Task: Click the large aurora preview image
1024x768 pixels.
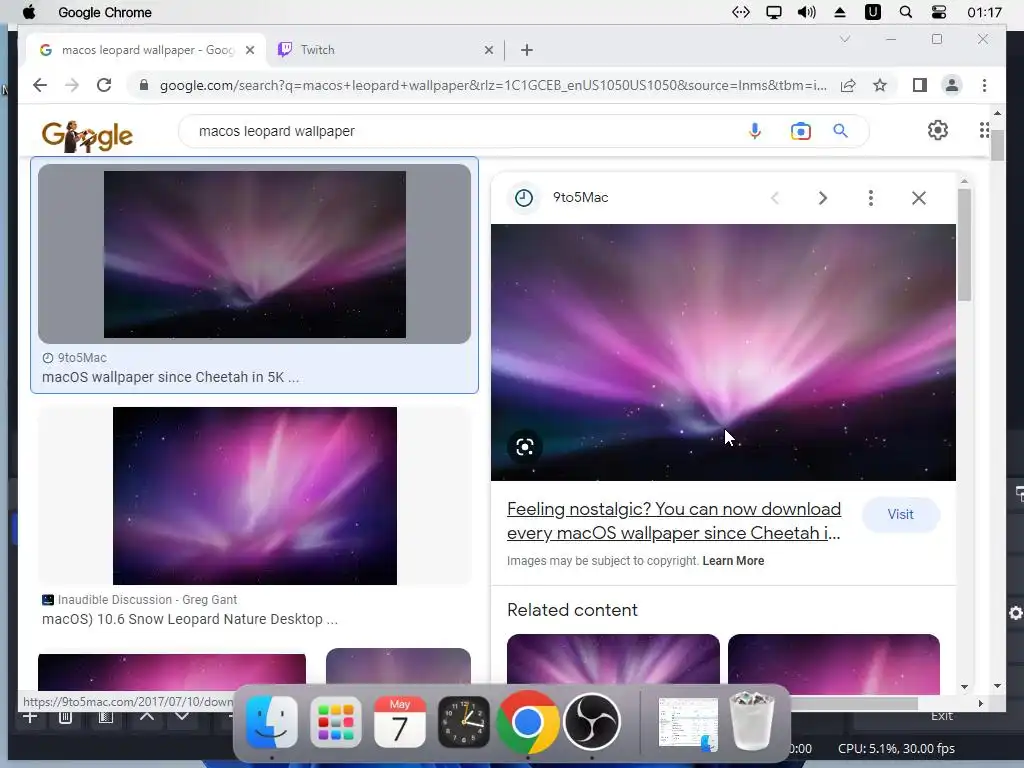Action: tap(723, 352)
